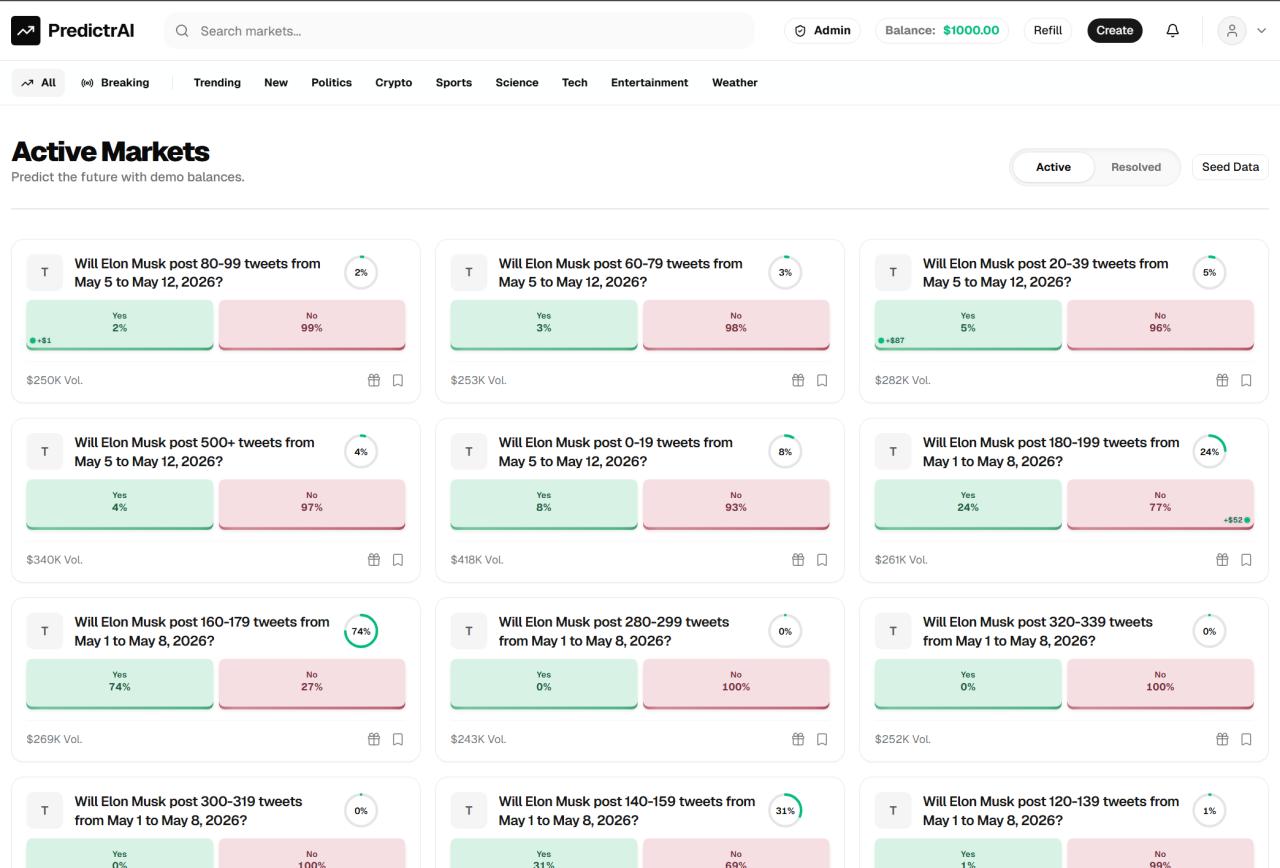Viewport: 1280px width, 868px height.
Task: Bookmark the 80-99 tweets market
Action: (398, 380)
